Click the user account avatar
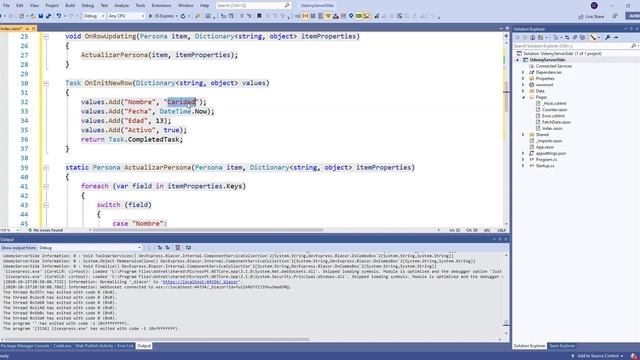 (594, 5)
